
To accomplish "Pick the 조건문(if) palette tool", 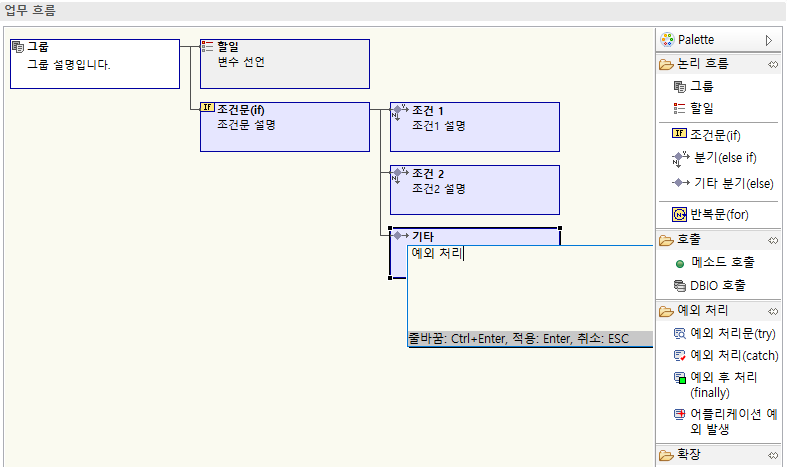I will pos(714,134).
